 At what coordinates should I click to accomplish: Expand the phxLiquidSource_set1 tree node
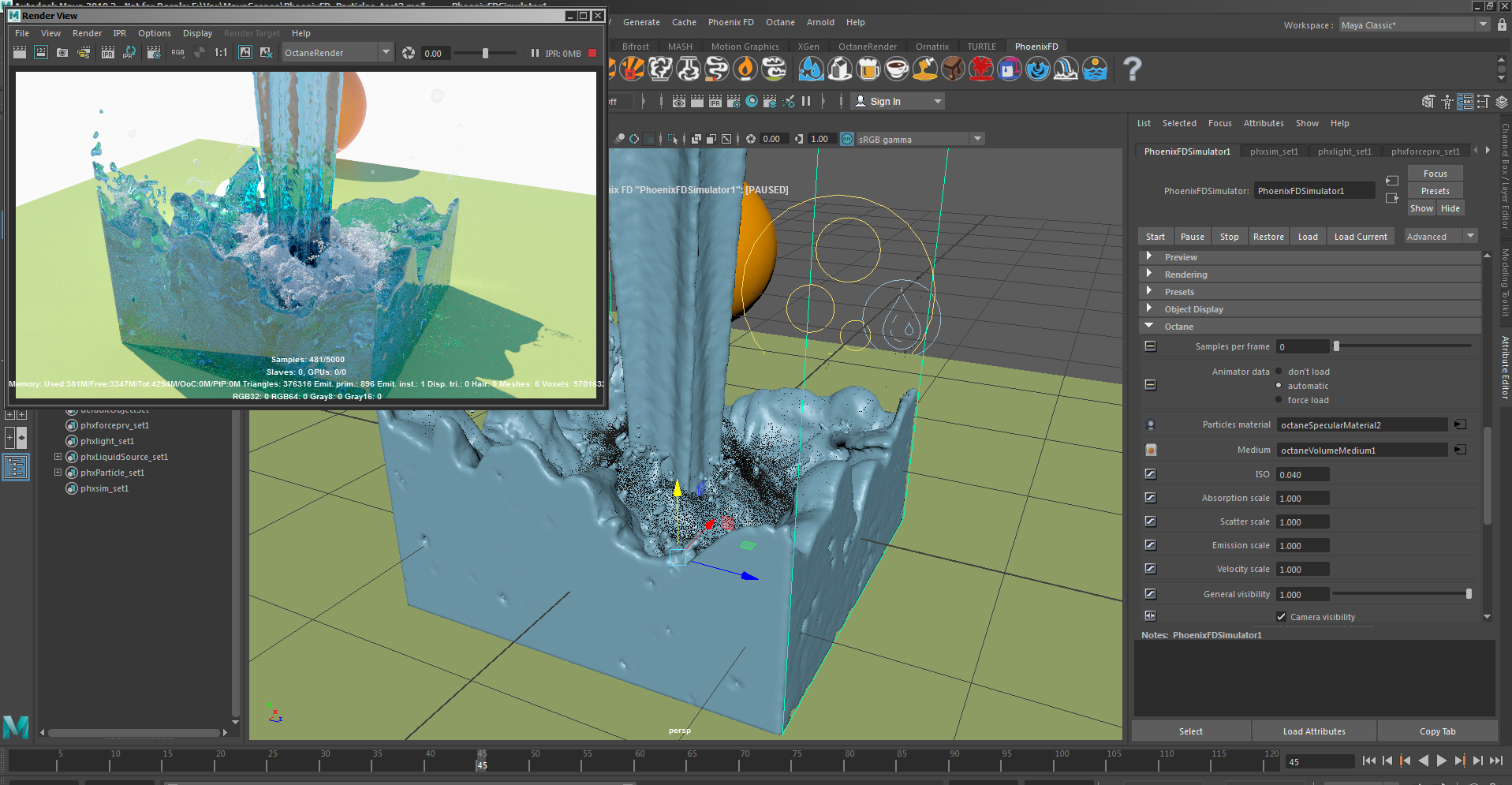(x=58, y=457)
